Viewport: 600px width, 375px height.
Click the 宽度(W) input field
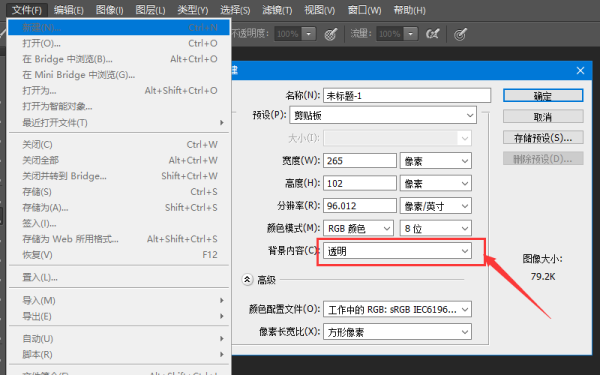pyautogui.click(x=360, y=161)
